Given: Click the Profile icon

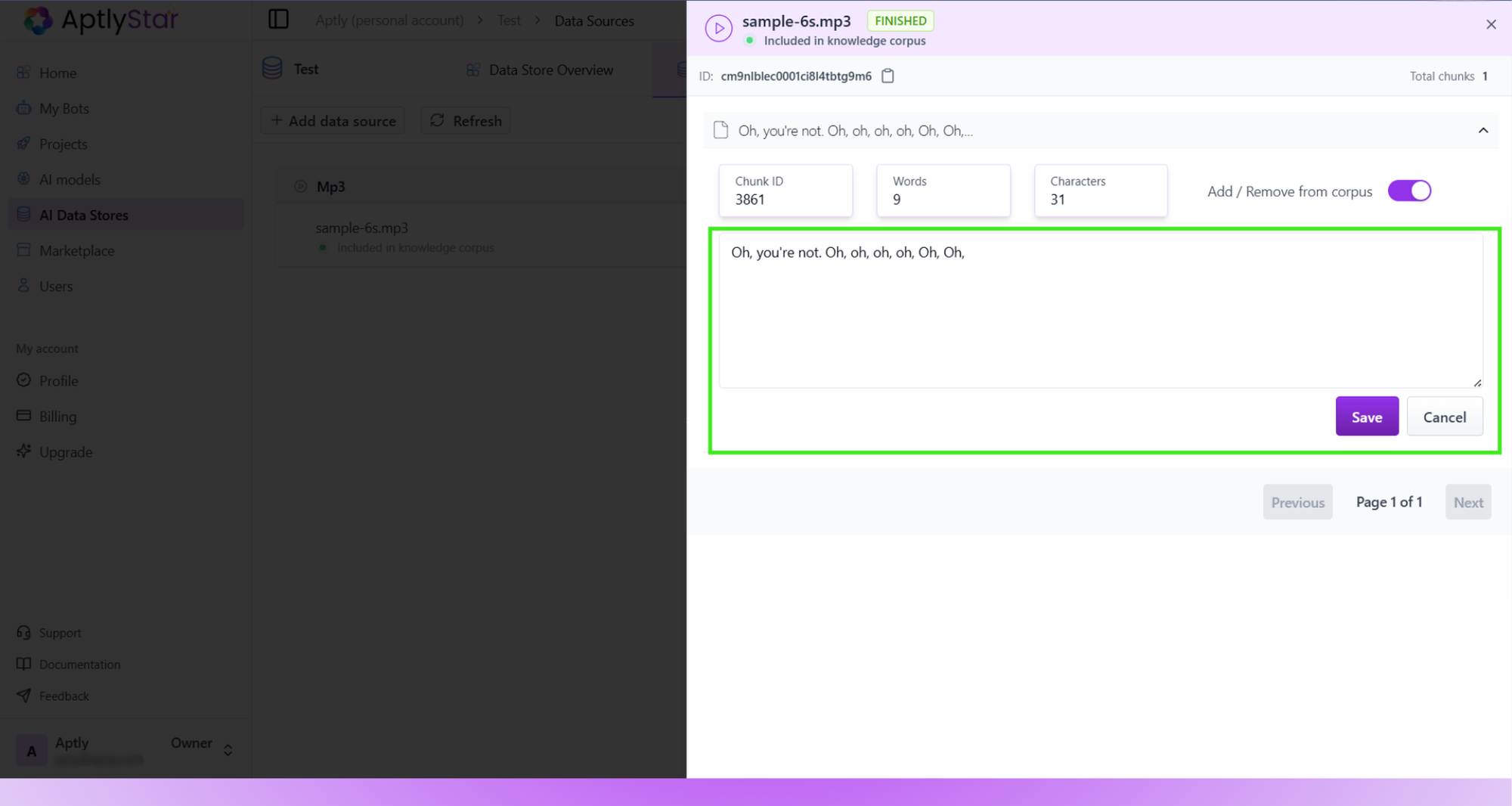Looking at the screenshot, I should click(x=23, y=380).
